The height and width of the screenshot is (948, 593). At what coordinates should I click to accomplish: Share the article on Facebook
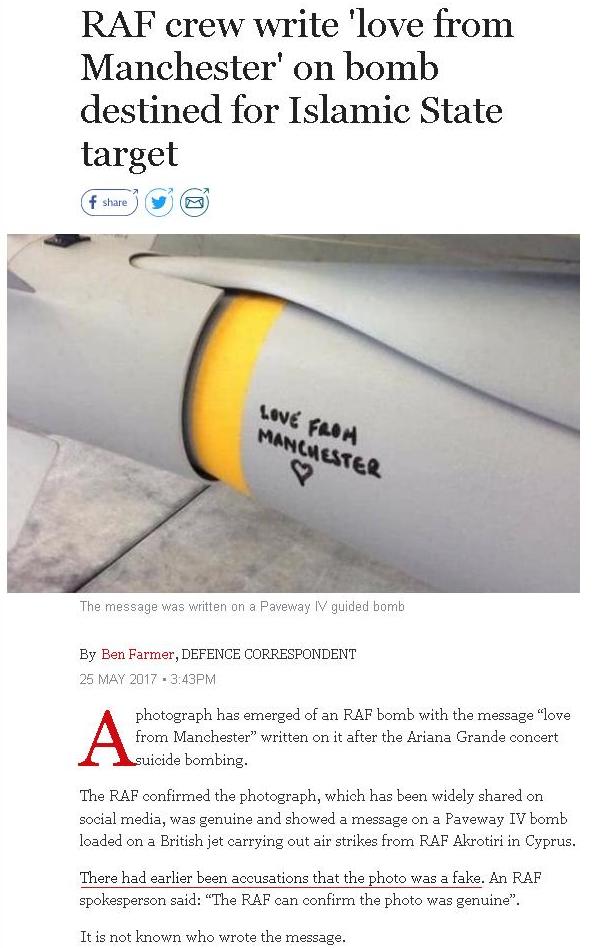109,202
